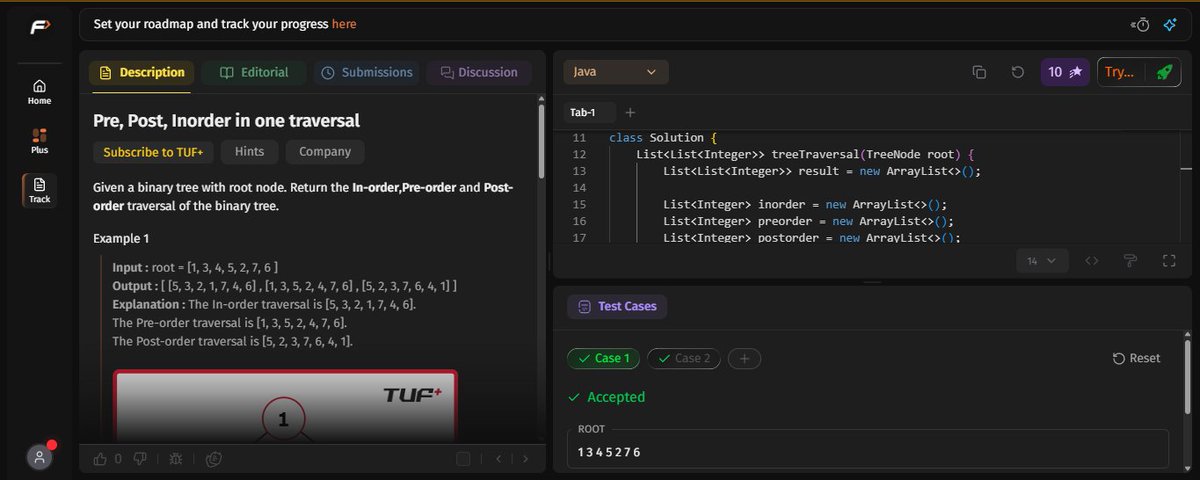Enter fullscreen editor mode
The height and width of the screenshot is (480, 1200).
pos(1168,261)
